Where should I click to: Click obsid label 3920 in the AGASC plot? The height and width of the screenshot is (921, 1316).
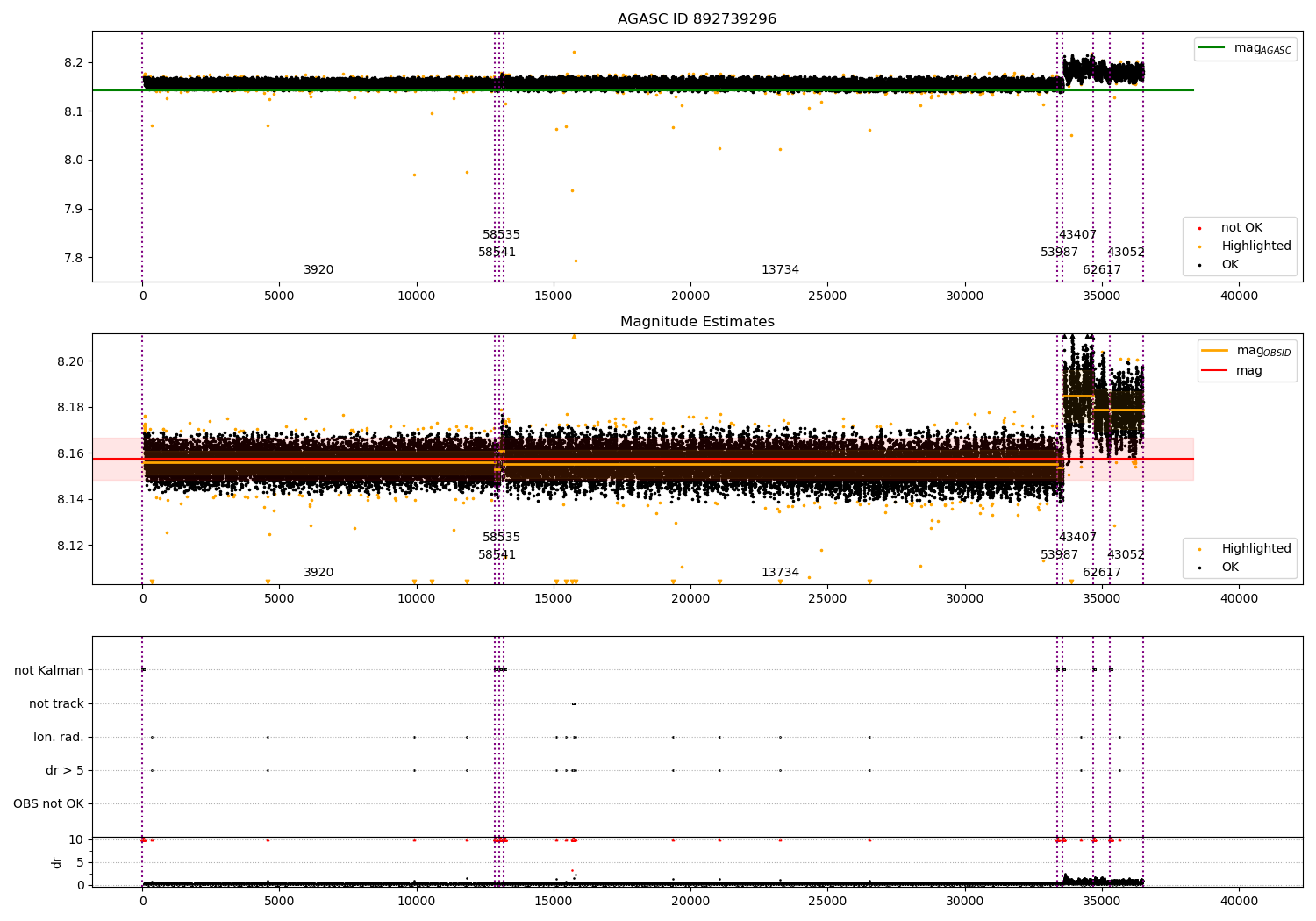tap(318, 270)
